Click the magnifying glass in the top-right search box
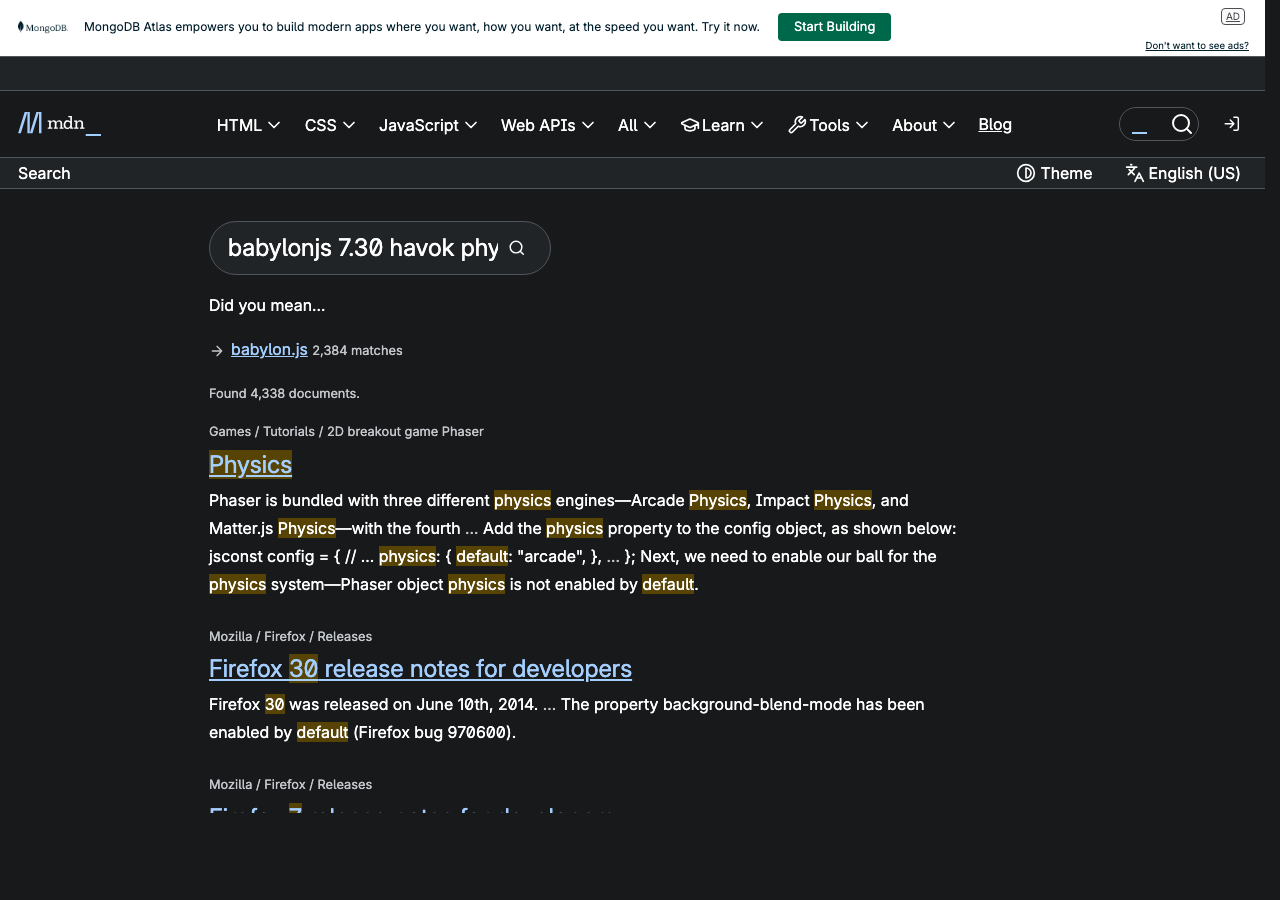The width and height of the screenshot is (1280, 900). coord(1182,124)
